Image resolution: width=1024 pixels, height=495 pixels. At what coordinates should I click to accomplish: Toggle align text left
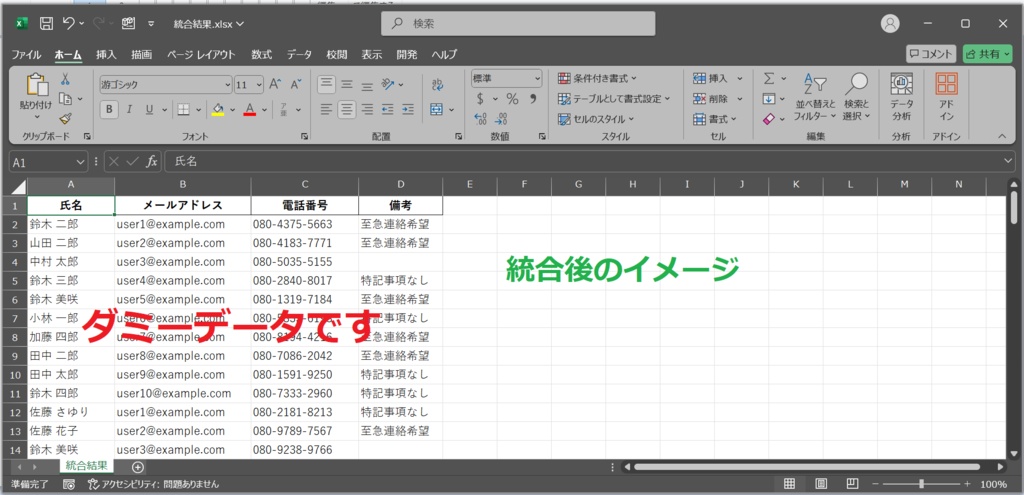(326, 109)
